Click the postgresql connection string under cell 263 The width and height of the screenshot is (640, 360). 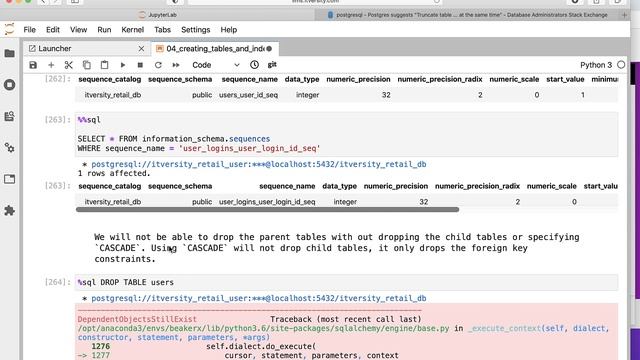(259, 164)
